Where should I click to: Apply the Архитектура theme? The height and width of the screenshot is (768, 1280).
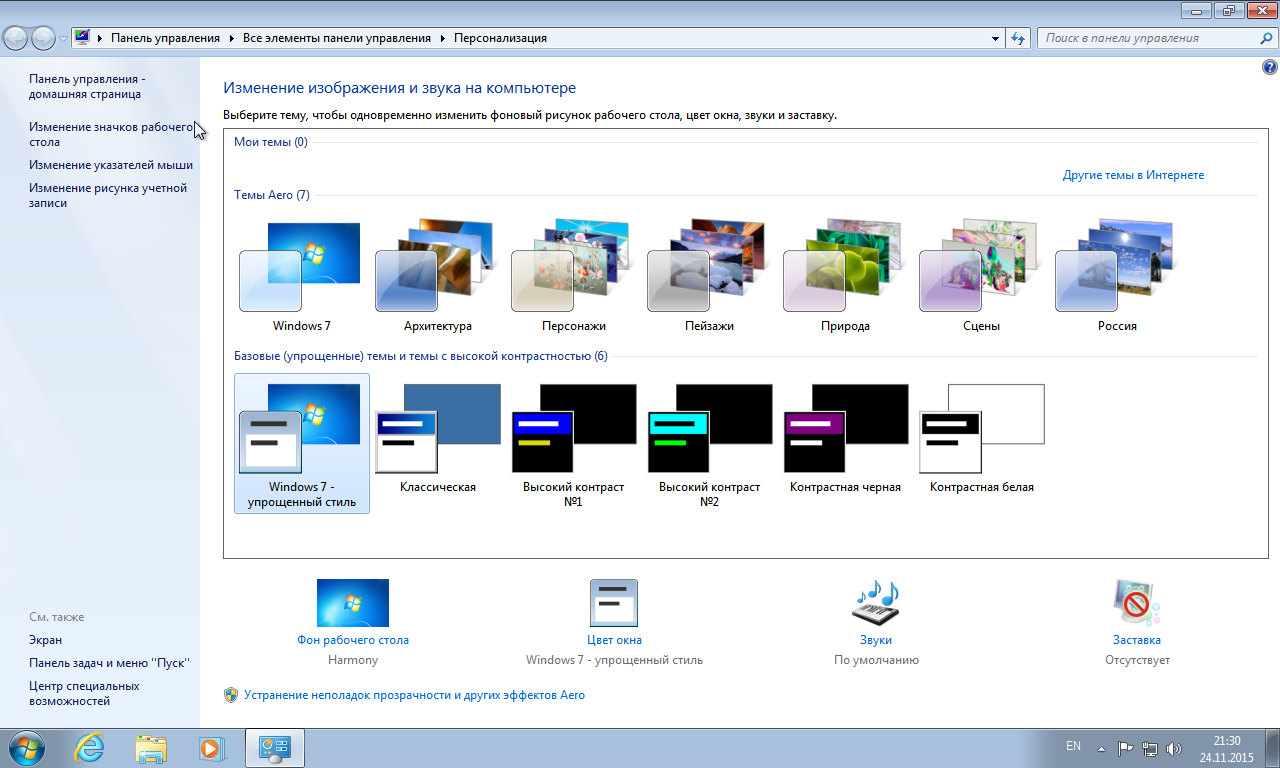(437, 277)
